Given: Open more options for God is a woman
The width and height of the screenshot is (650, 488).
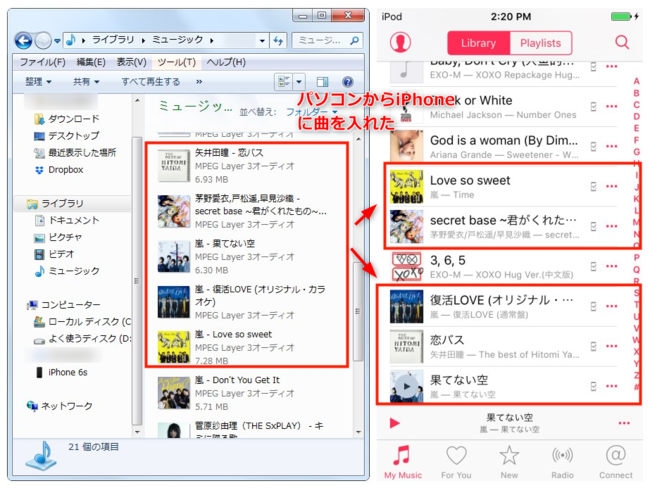Looking at the screenshot, I should [612, 146].
